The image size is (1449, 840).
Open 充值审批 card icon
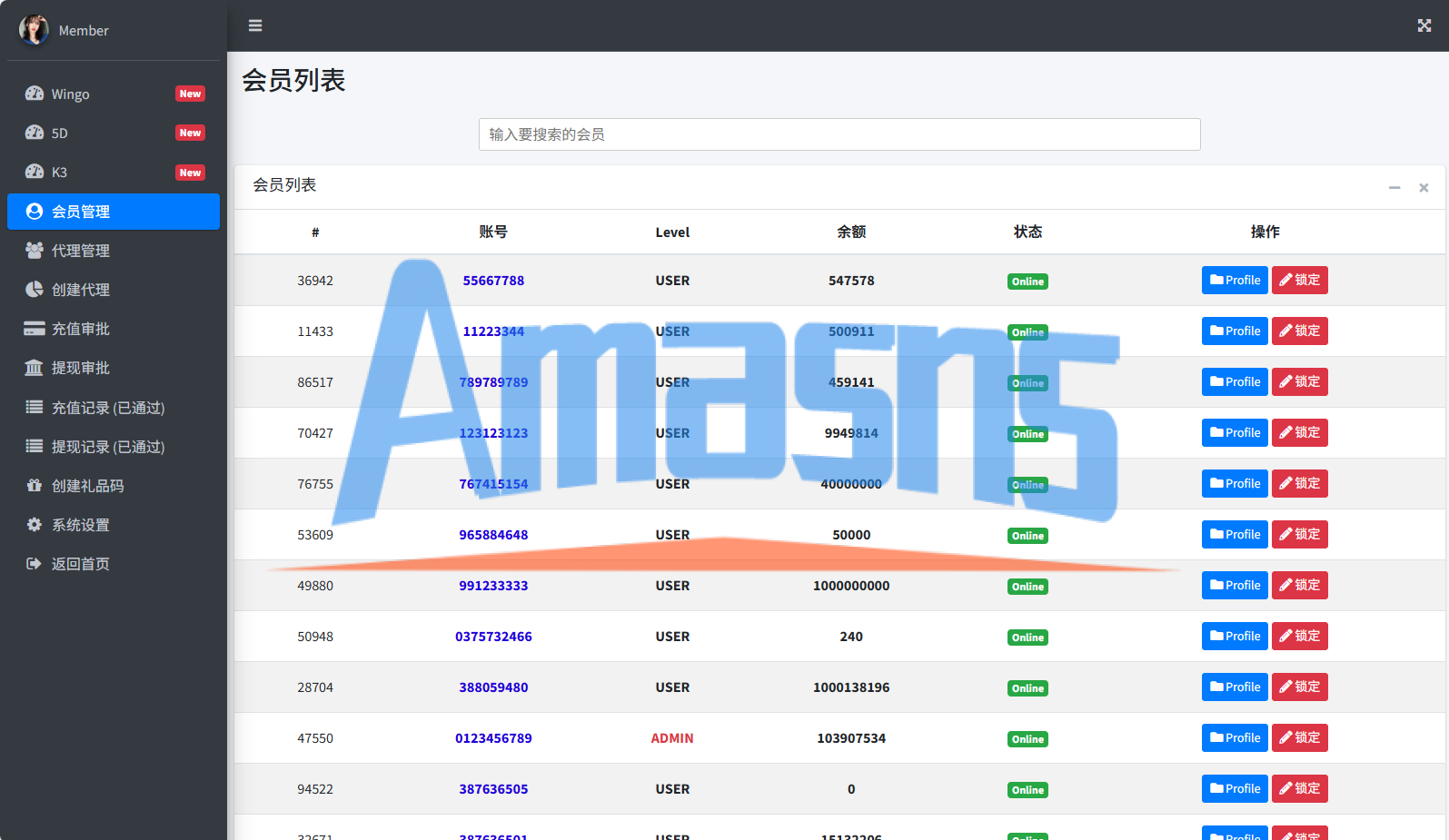point(35,329)
